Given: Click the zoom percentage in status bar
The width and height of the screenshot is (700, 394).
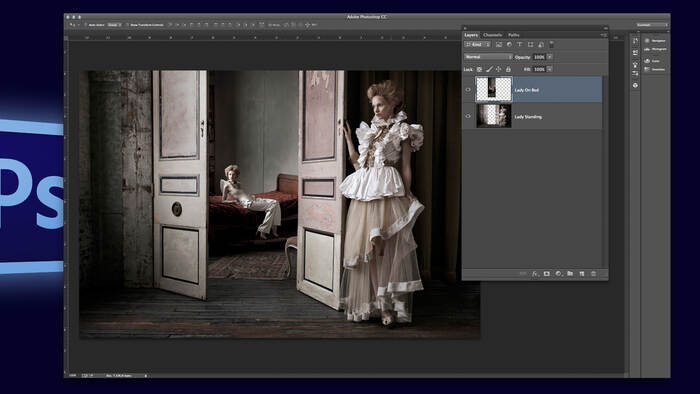Looking at the screenshot, I should 73,376.
